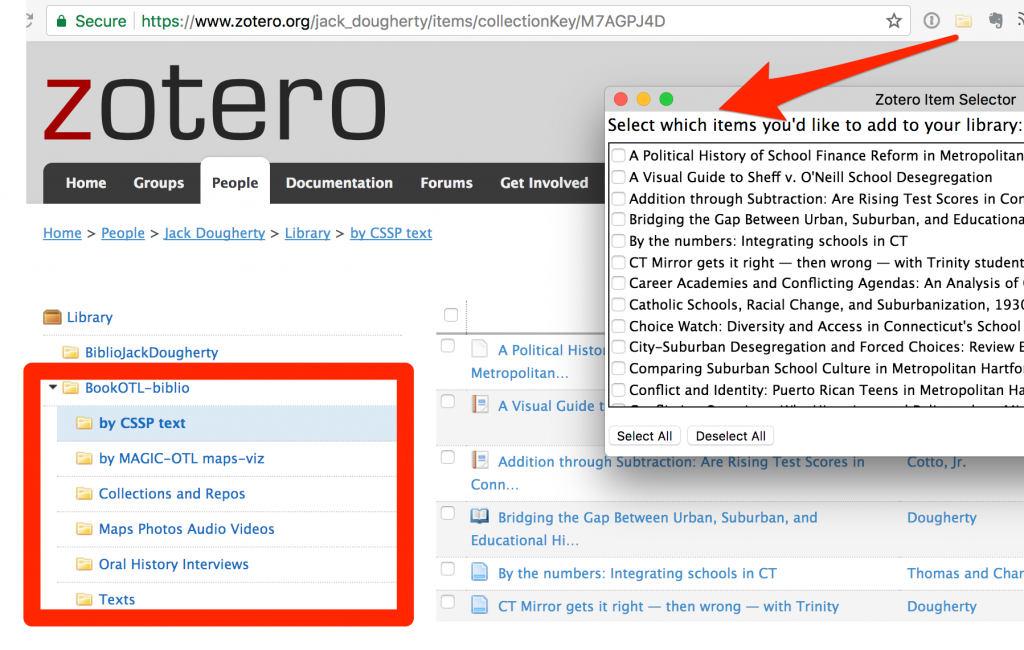Open Dougherty creator link in CT Mirror row
Screen dimensions: 1024x650
(942, 606)
